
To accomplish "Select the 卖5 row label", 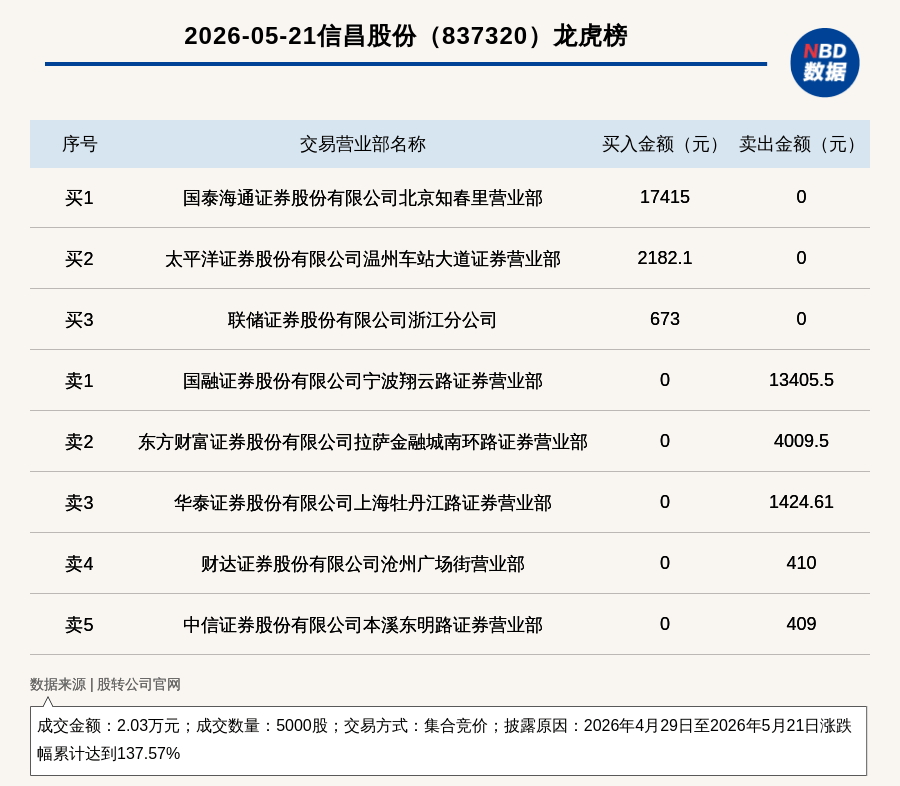I will point(79,625).
